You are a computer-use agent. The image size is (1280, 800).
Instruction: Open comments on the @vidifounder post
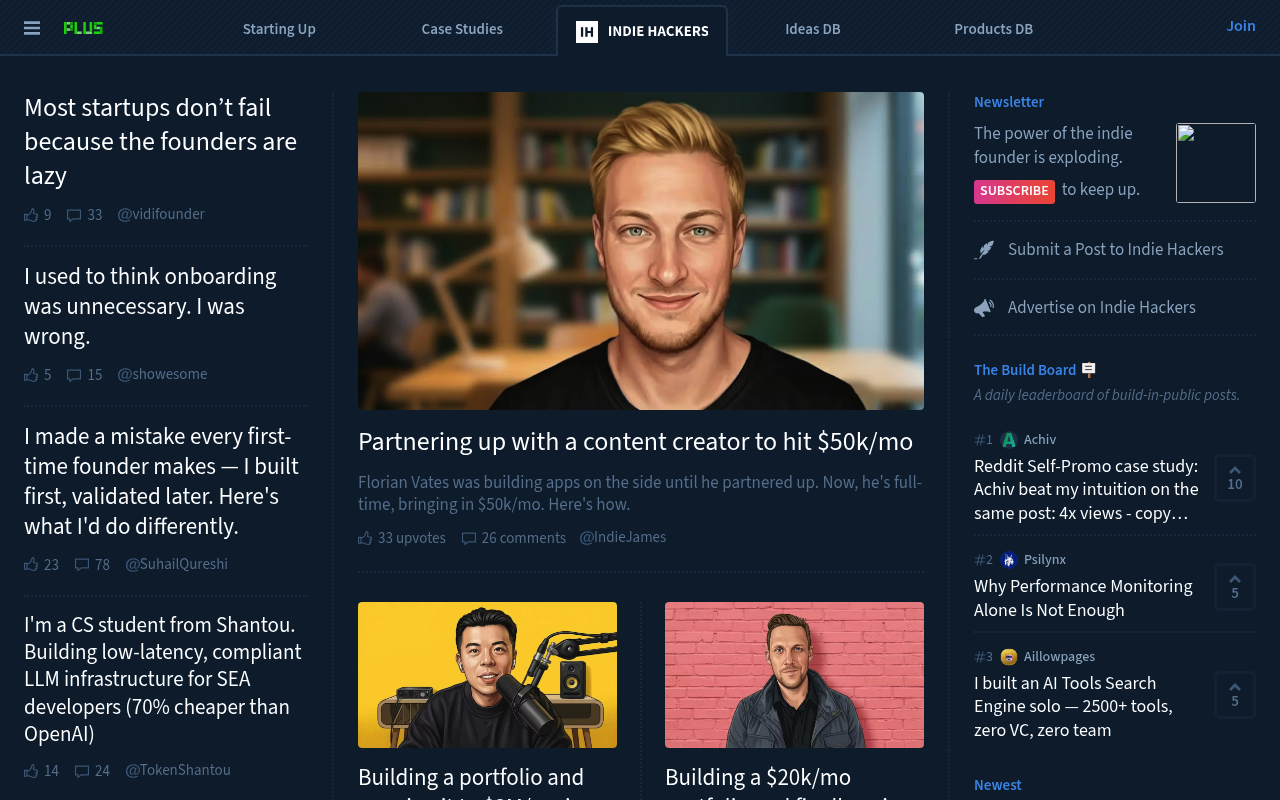[74, 215]
